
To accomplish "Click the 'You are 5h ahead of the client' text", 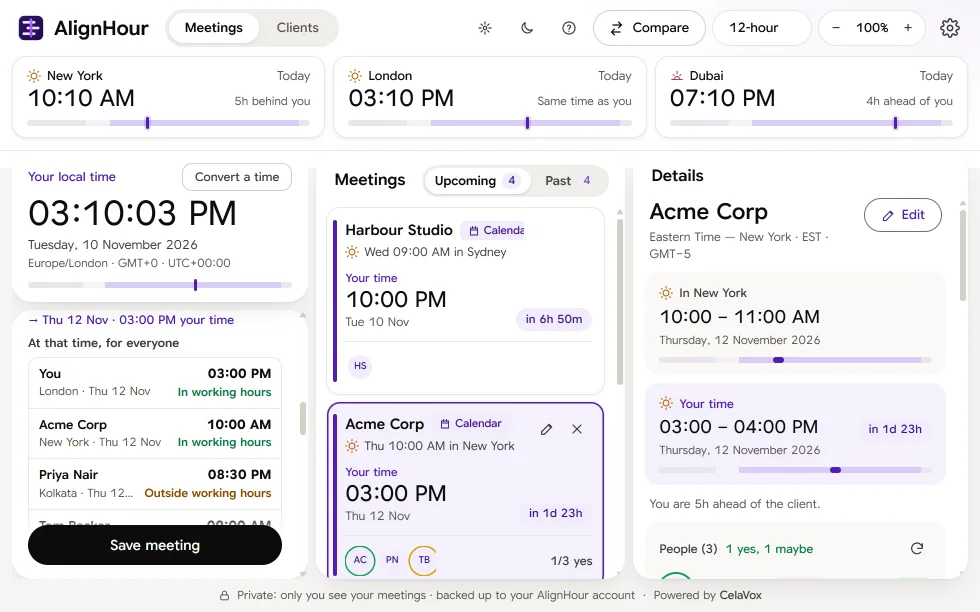I will click(734, 504).
